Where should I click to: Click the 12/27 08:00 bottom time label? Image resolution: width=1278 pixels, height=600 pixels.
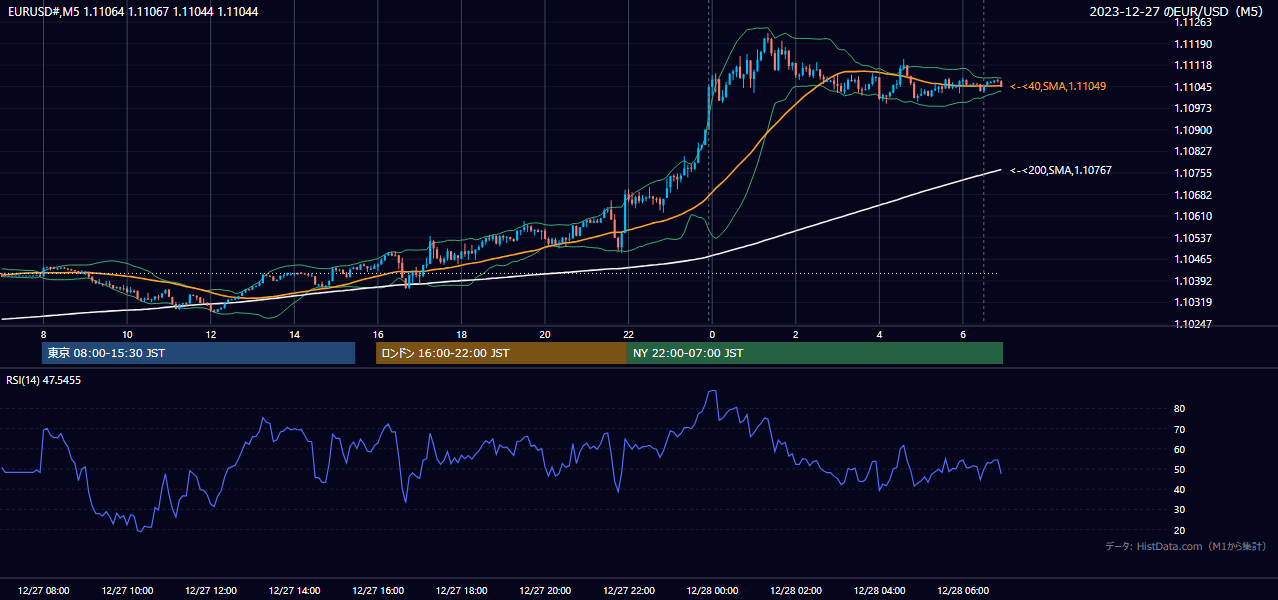pyautogui.click(x=43, y=591)
